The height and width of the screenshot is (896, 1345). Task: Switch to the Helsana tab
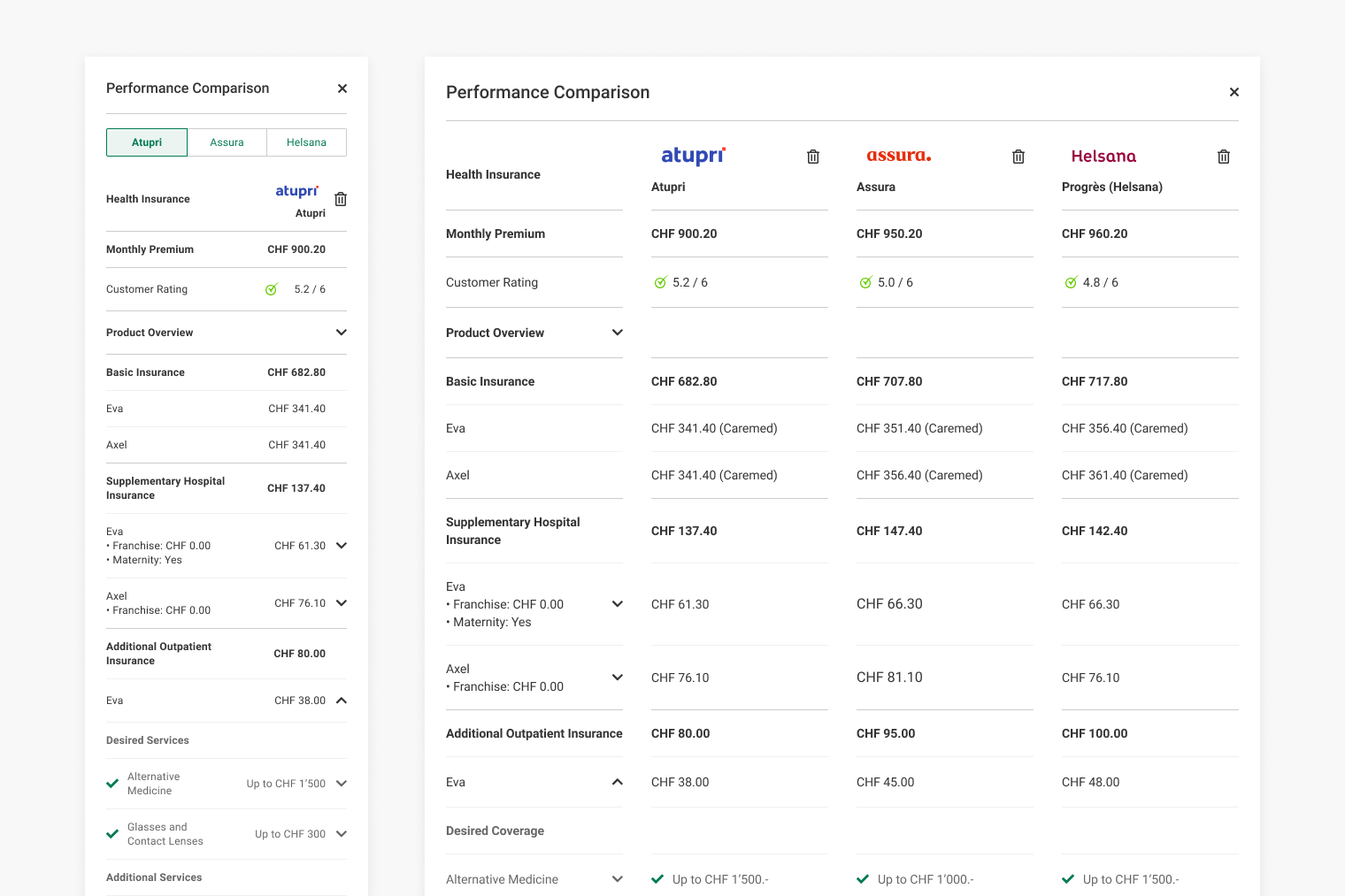click(306, 142)
